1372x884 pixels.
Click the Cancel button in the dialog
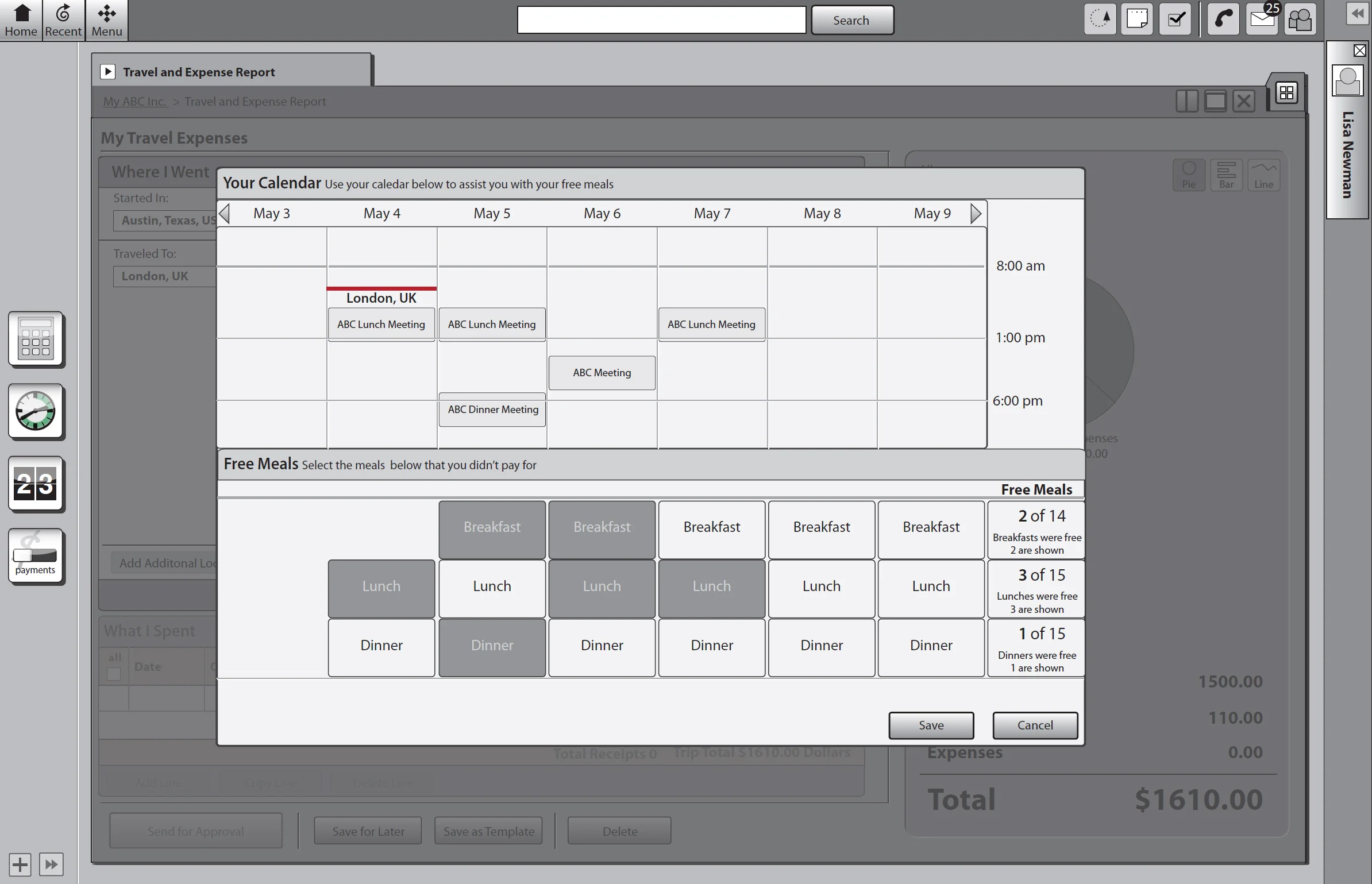[x=1035, y=725]
